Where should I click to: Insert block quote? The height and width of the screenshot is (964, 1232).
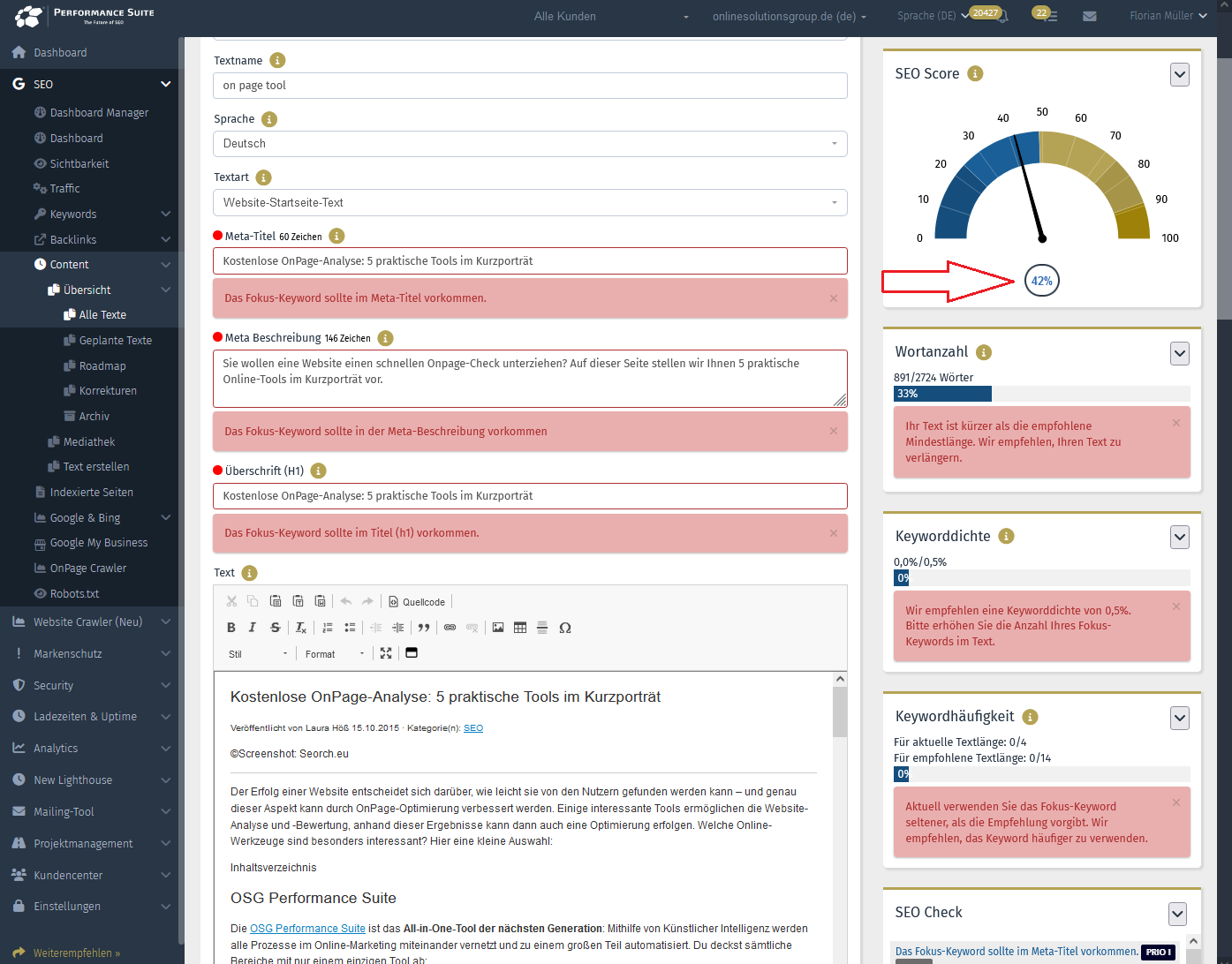coord(424,628)
